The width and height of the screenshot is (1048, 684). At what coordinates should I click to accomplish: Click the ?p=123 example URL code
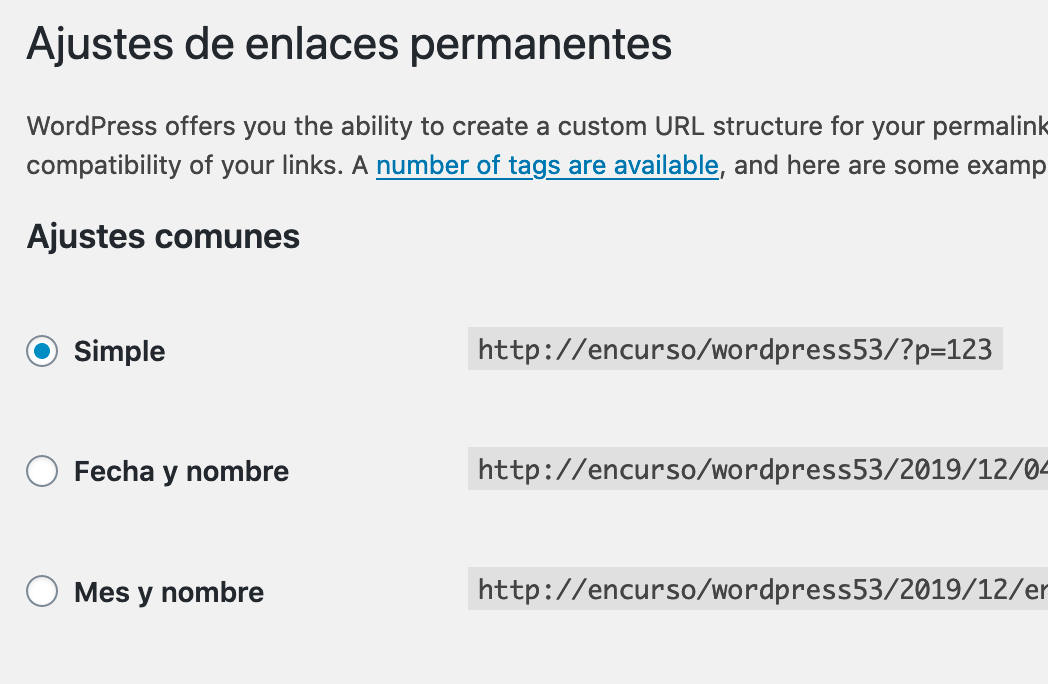pos(735,349)
